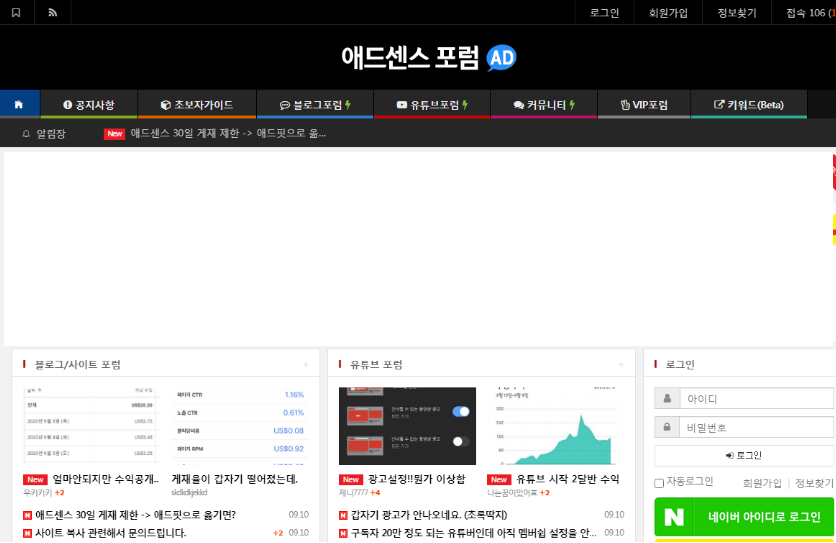
Task: Open post 게재율이 갑자기 떨어졌는데
Action: [x=235, y=479]
